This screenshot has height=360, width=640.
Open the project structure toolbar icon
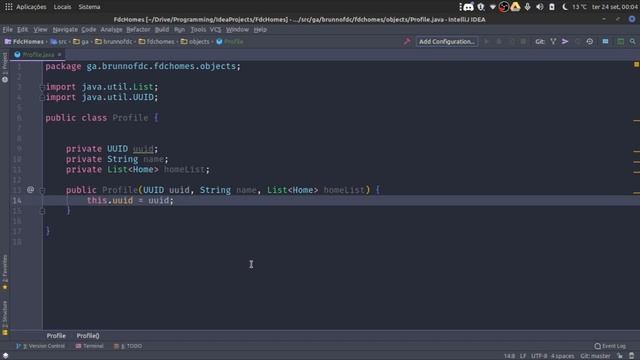pyautogui.click(x=605, y=42)
